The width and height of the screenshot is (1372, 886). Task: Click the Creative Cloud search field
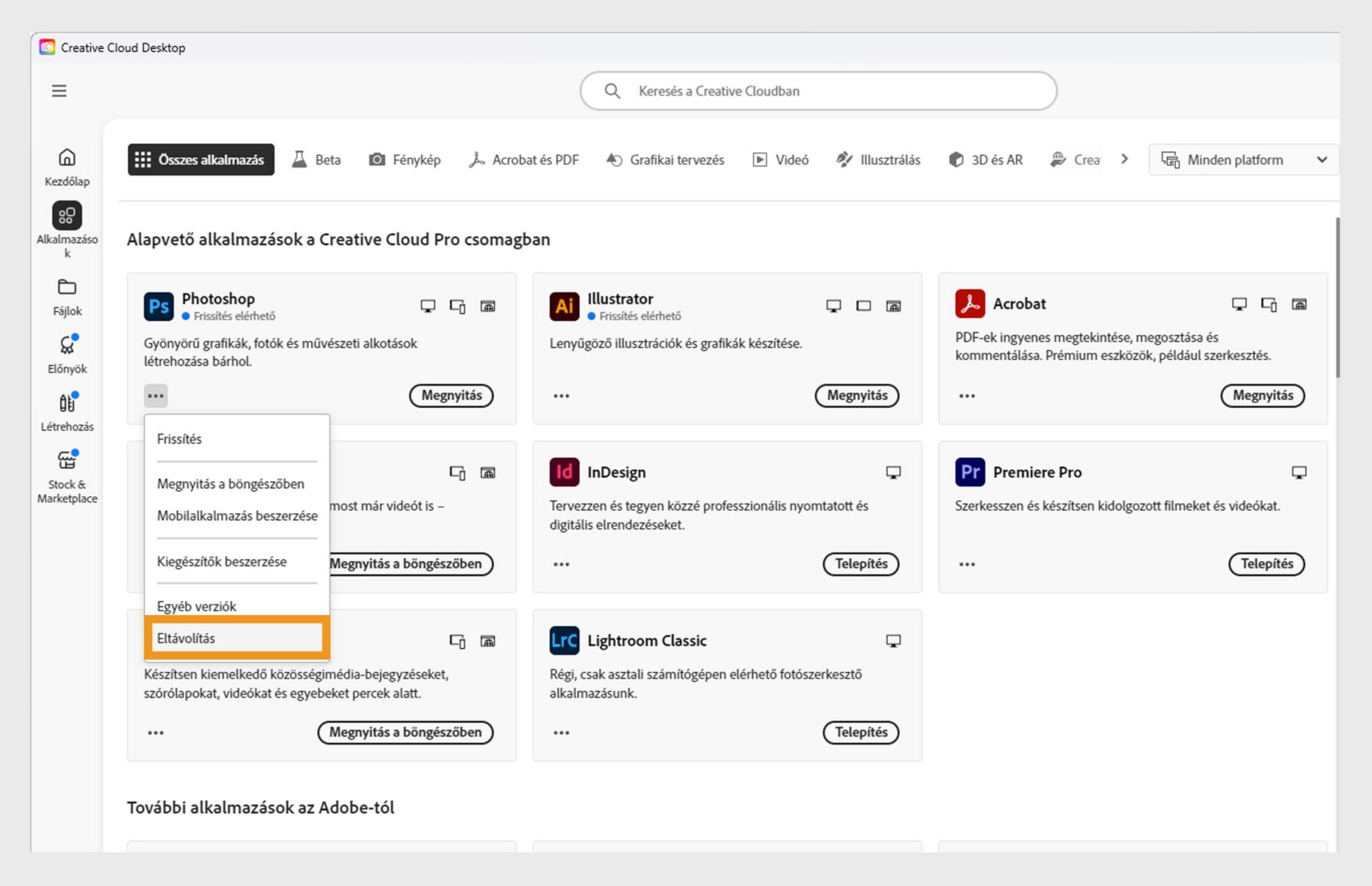click(x=817, y=91)
